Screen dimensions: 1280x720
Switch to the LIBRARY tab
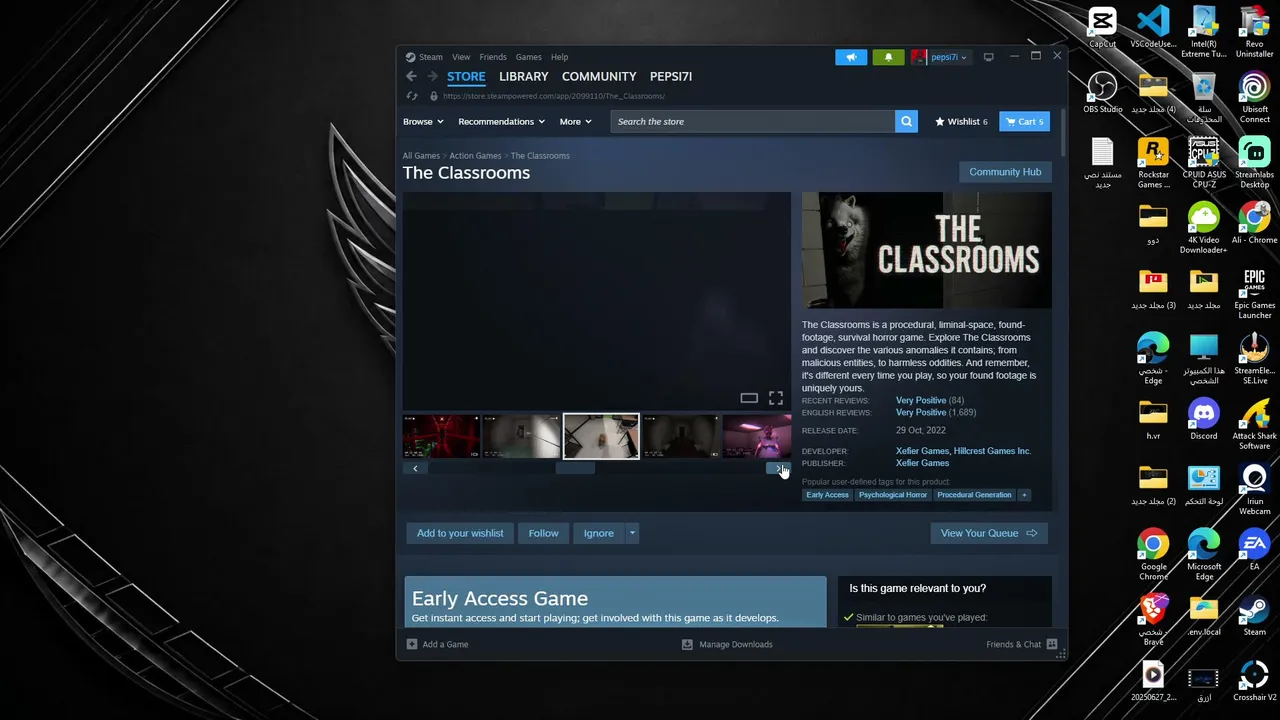pos(524,76)
